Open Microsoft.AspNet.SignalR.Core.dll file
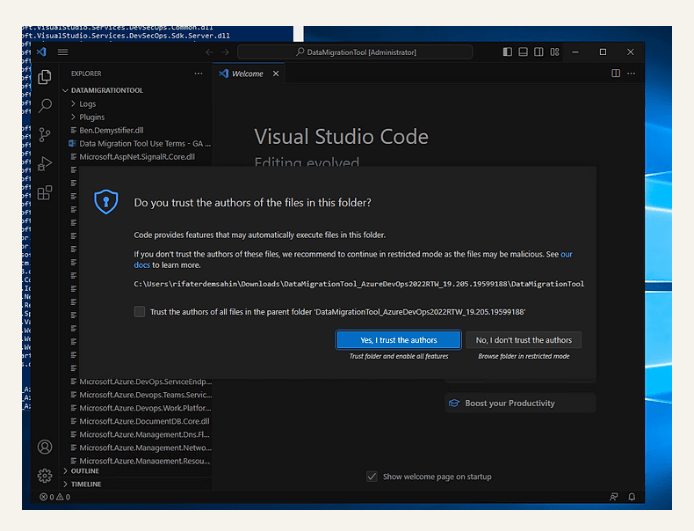 (x=137, y=157)
